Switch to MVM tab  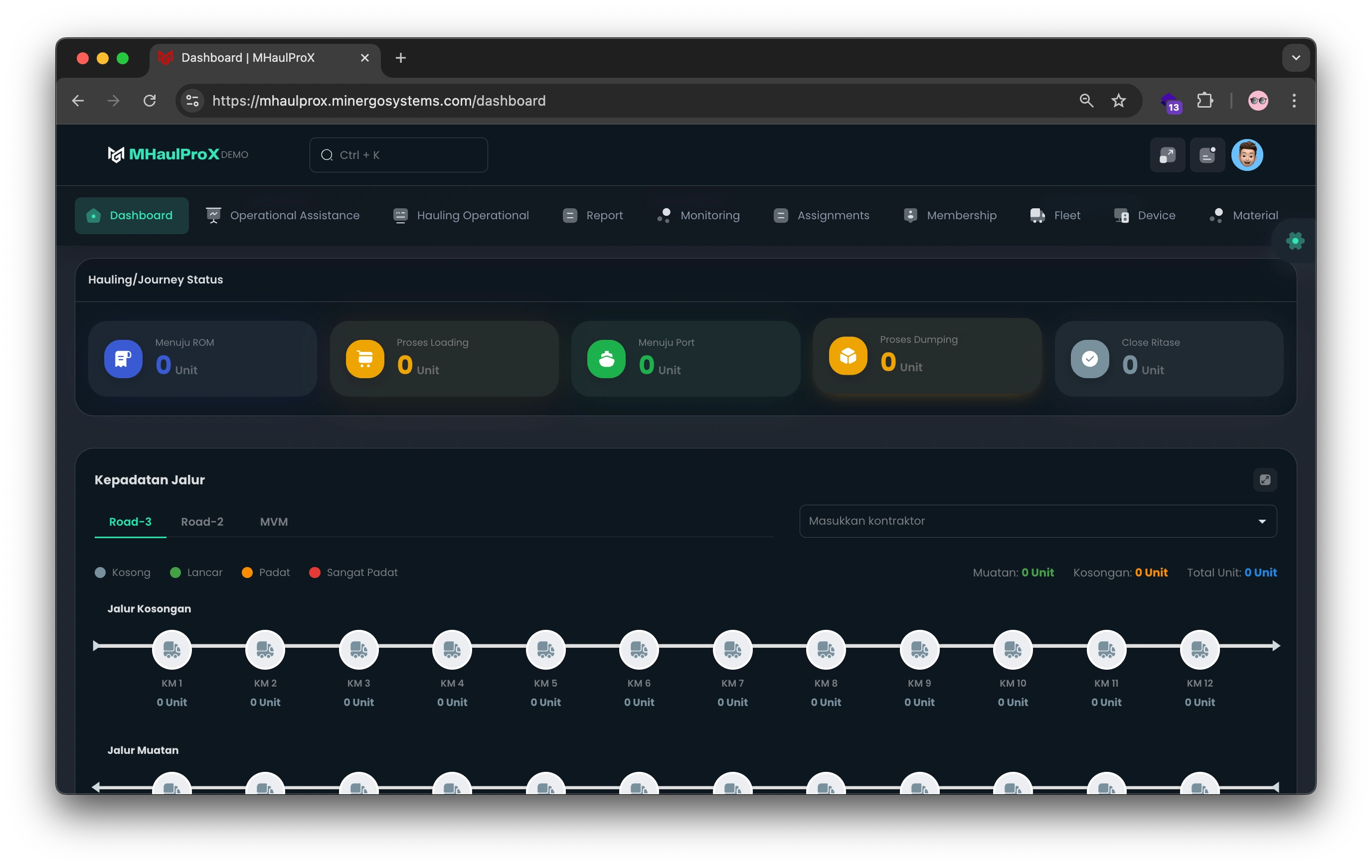(274, 522)
